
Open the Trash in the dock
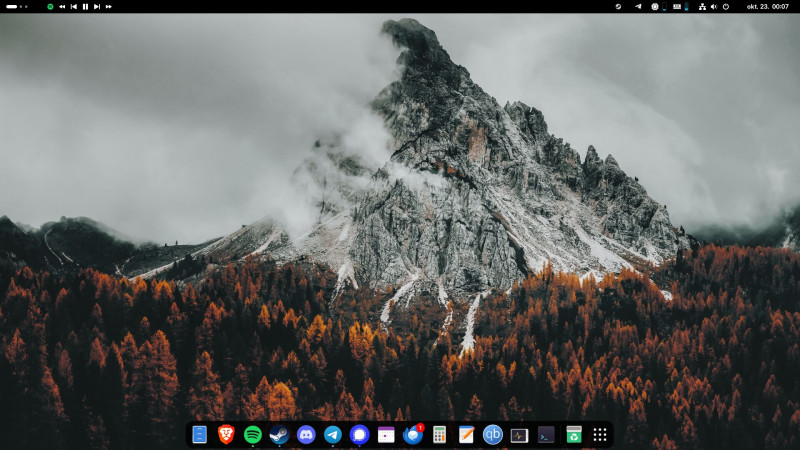coord(574,435)
